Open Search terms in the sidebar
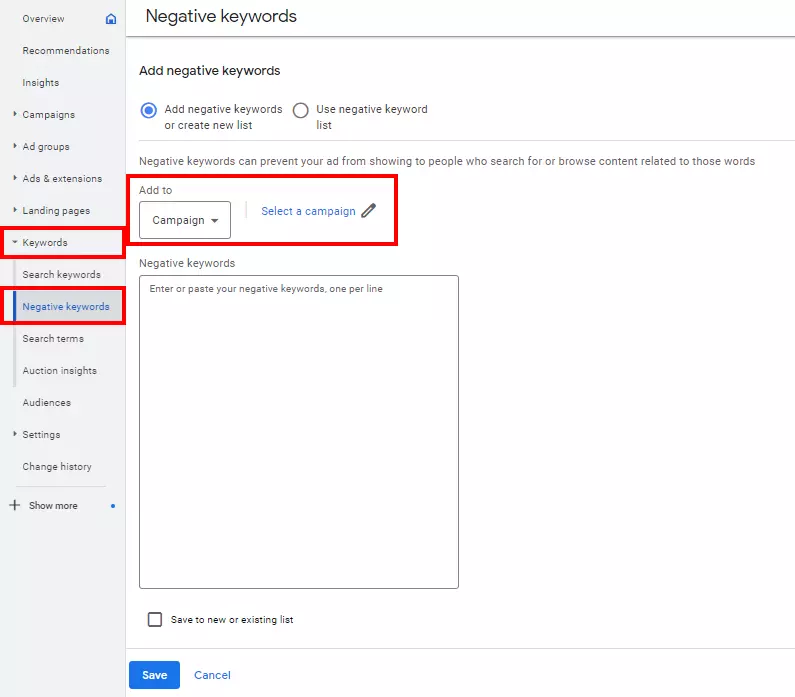The height and width of the screenshot is (697, 795). pyautogui.click(x=53, y=339)
